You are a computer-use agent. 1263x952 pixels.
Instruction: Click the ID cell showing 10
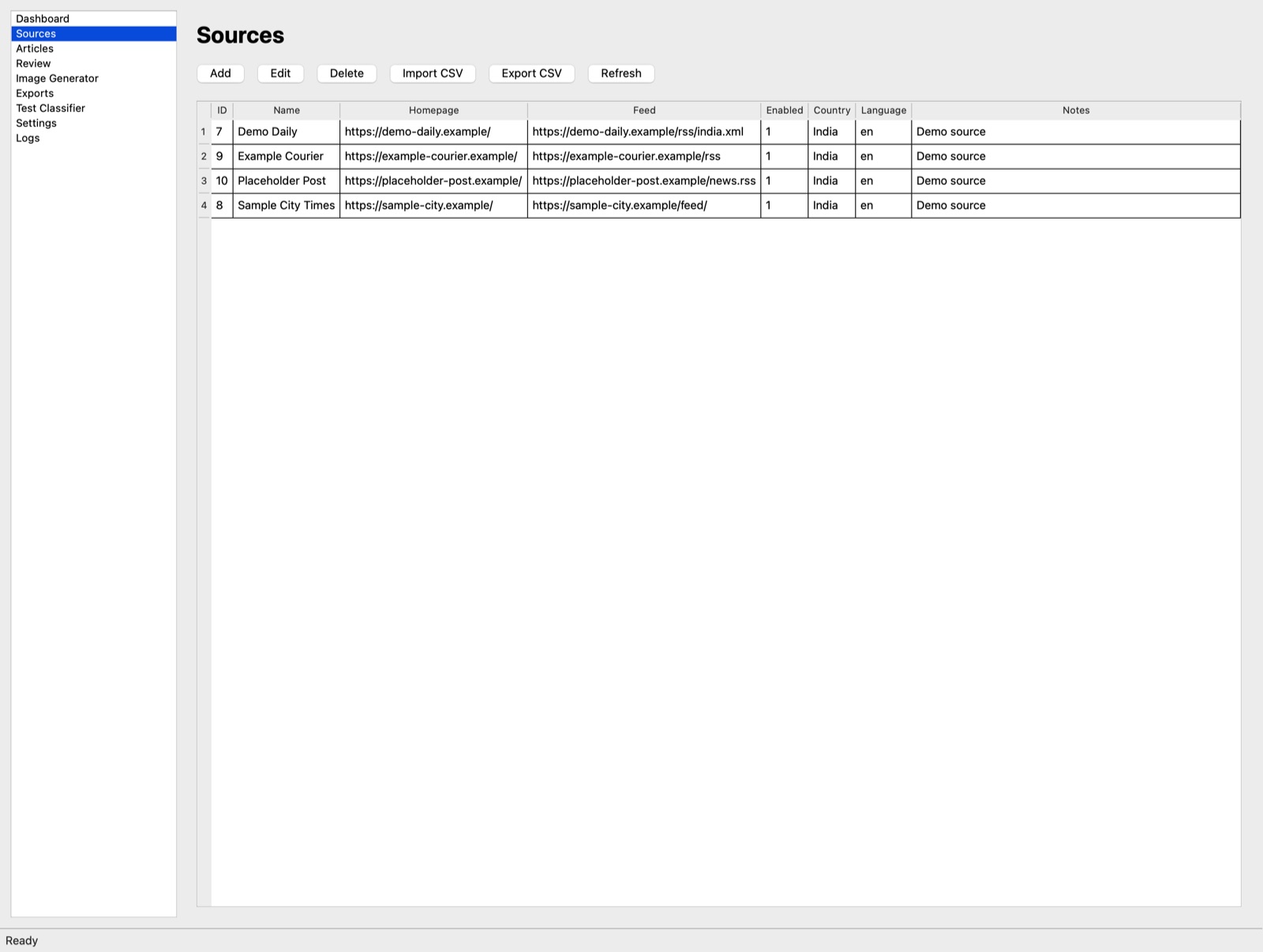tap(222, 181)
